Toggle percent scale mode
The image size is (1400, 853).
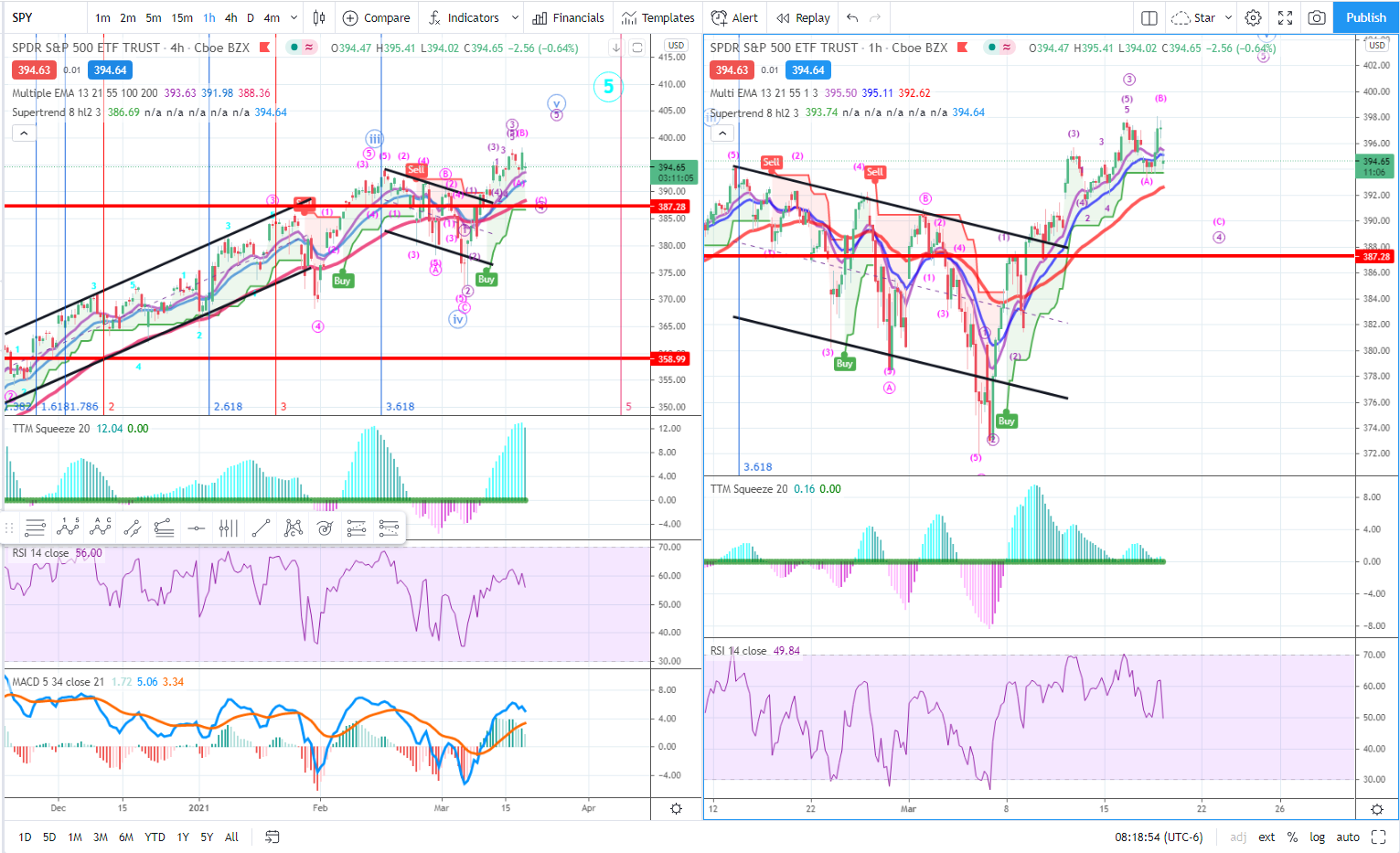pyautogui.click(x=1292, y=837)
